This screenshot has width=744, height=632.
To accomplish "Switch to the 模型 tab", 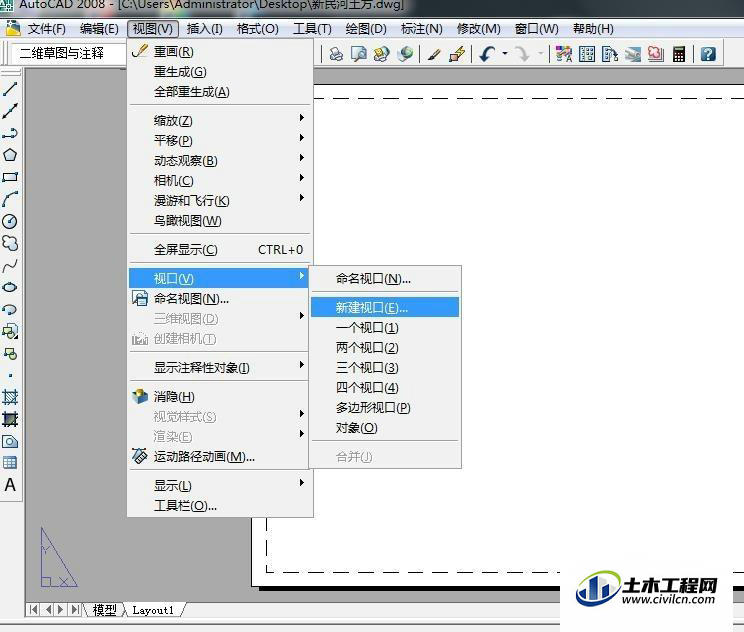I will (x=104, y=610).
